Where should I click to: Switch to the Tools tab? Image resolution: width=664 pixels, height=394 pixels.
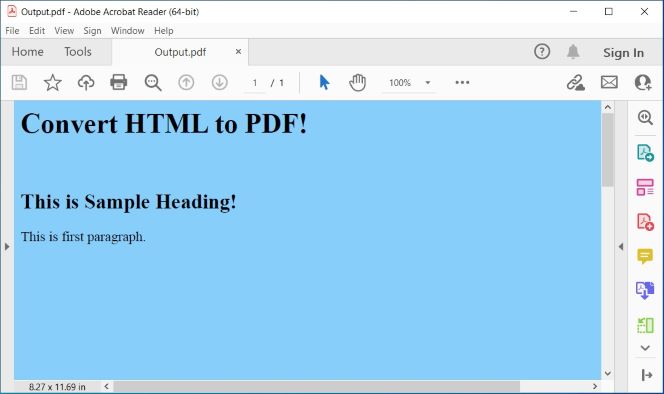pyautogui.click(x=78, y=52)
